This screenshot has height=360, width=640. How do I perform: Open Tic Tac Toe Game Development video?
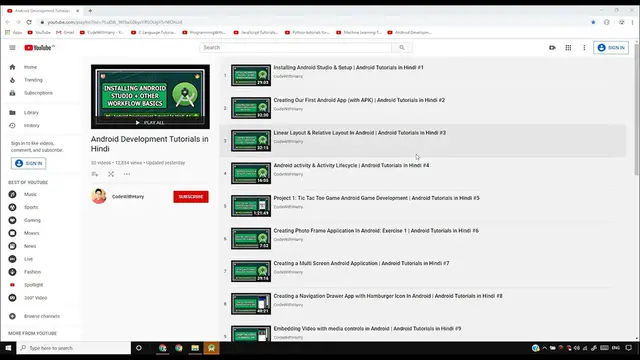(376, 198)
